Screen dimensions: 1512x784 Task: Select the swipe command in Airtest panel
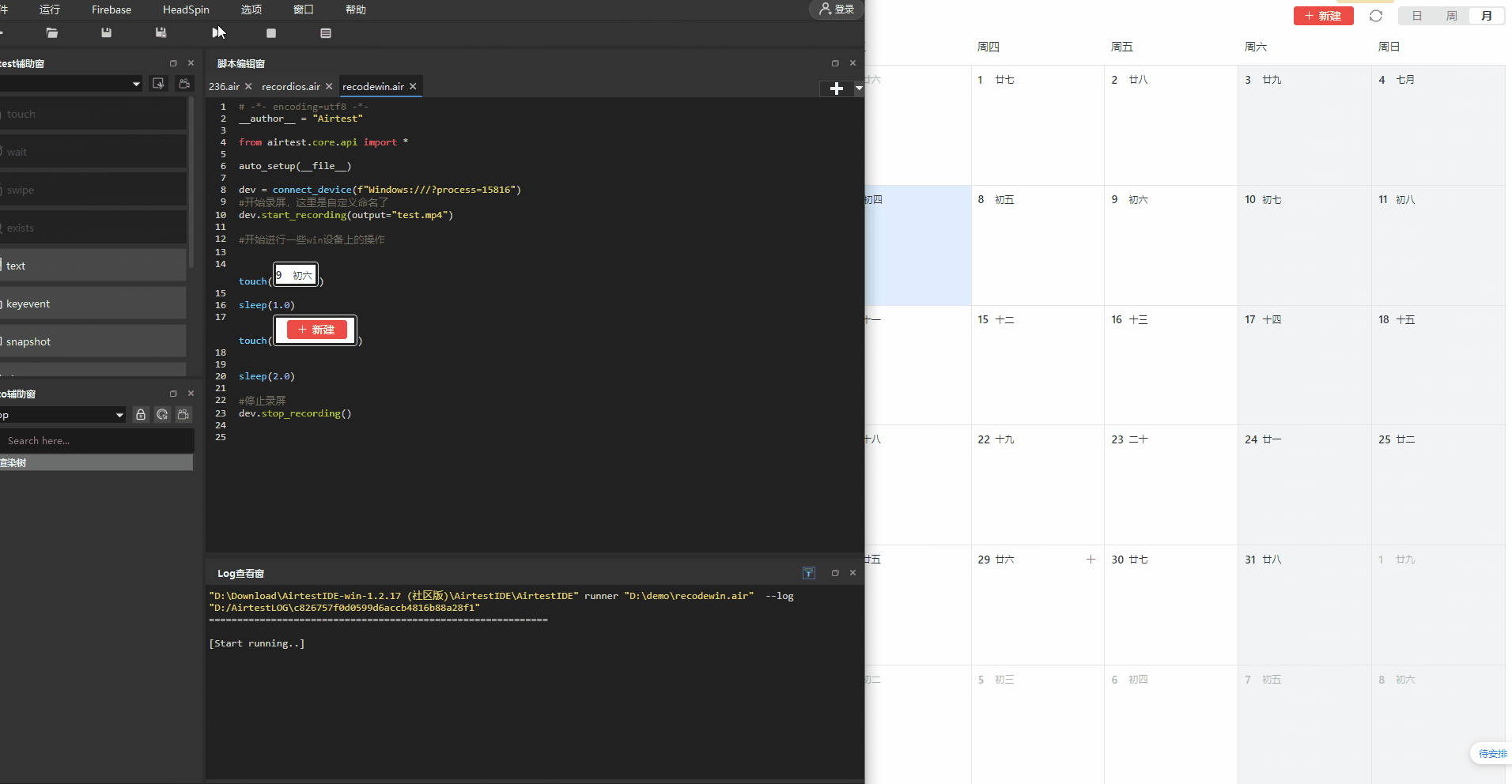(x=92, y=190)
